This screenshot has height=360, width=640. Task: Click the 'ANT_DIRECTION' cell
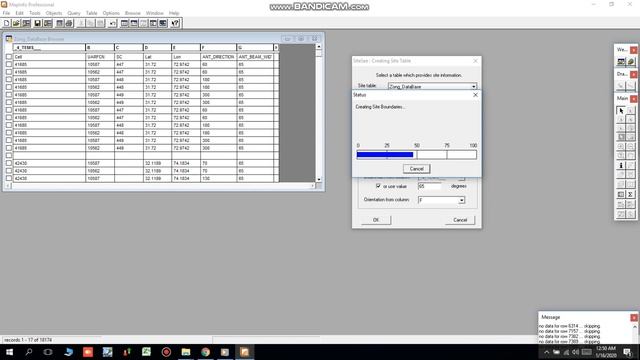pyautogui.click(x=218, y=57)
